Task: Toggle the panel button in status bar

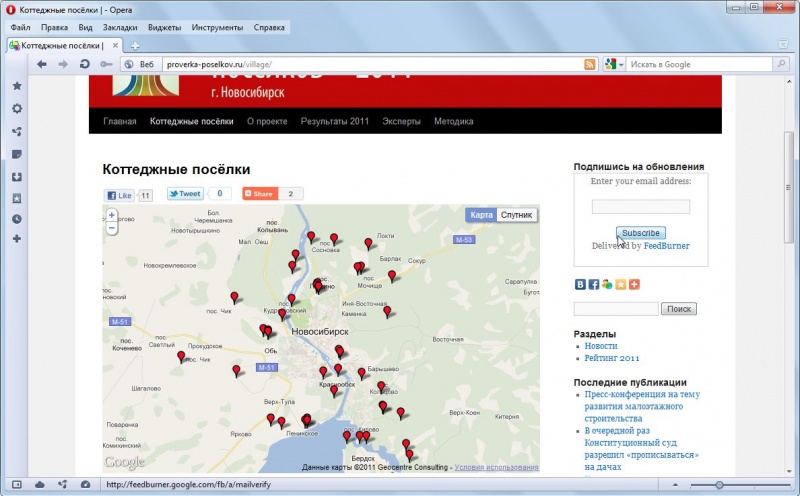Action: click(17, 485)
